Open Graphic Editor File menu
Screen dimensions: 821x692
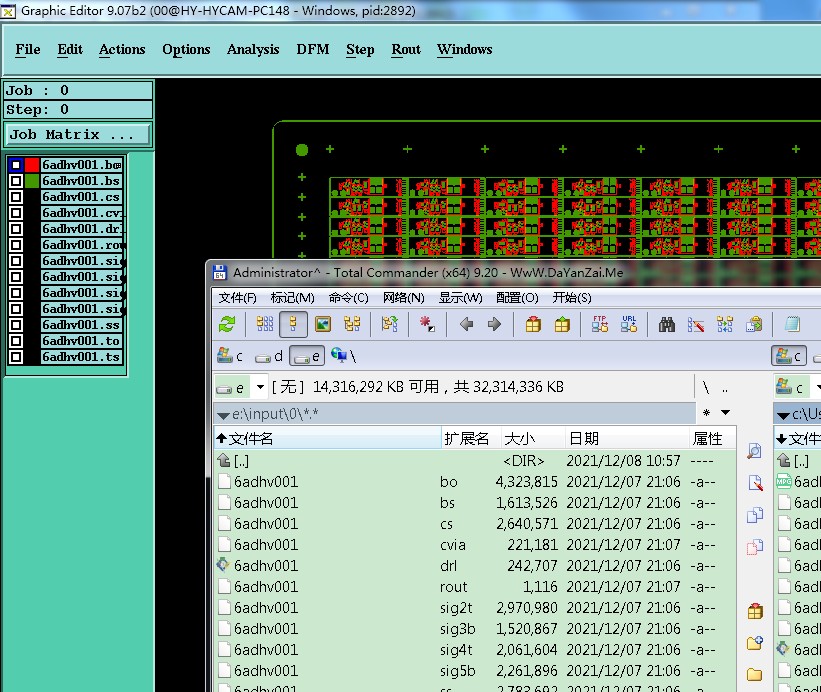(28, 49)
